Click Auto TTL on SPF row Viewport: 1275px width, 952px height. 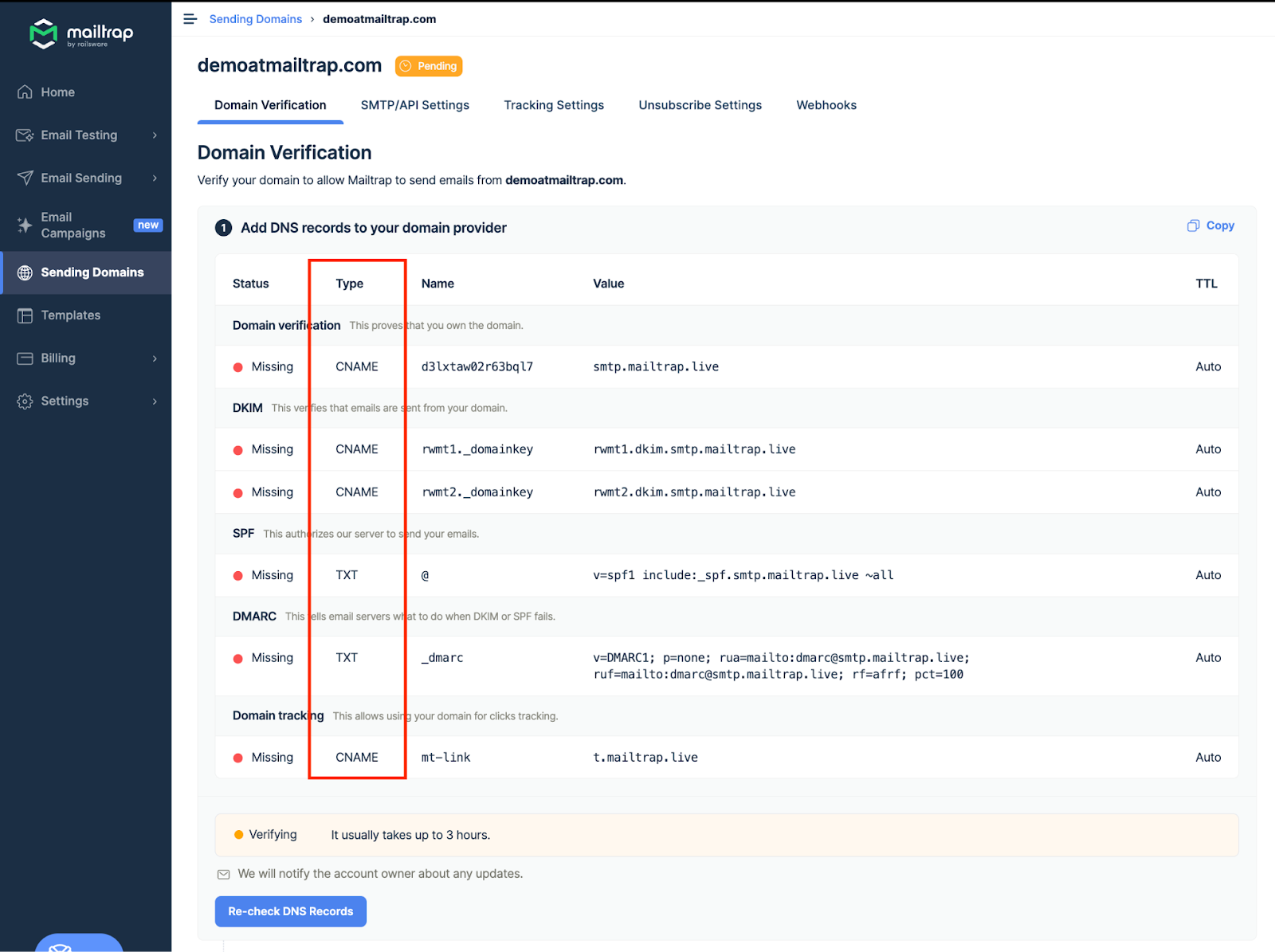pos(1208,575)
